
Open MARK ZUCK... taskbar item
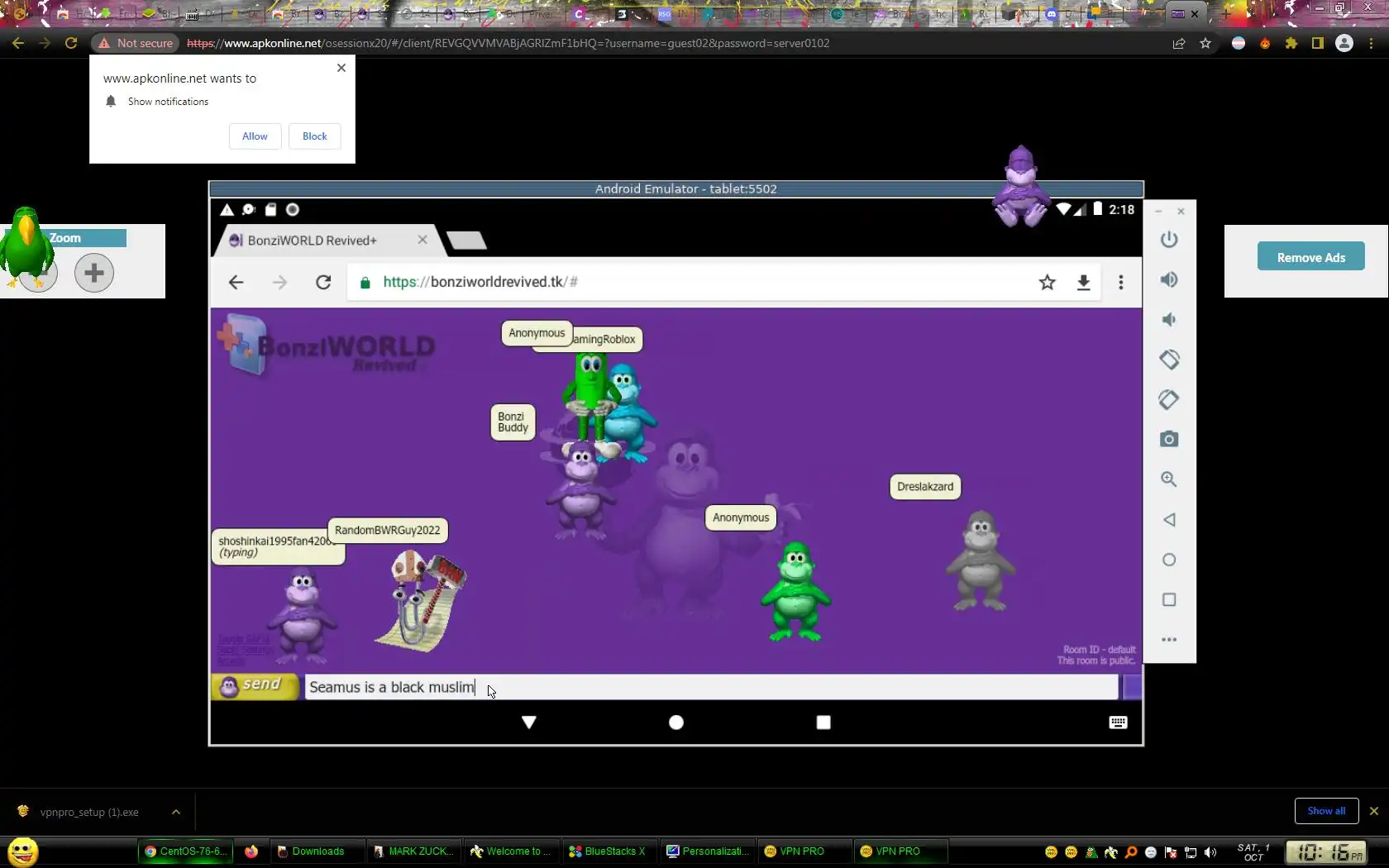(x=413, y=851)
